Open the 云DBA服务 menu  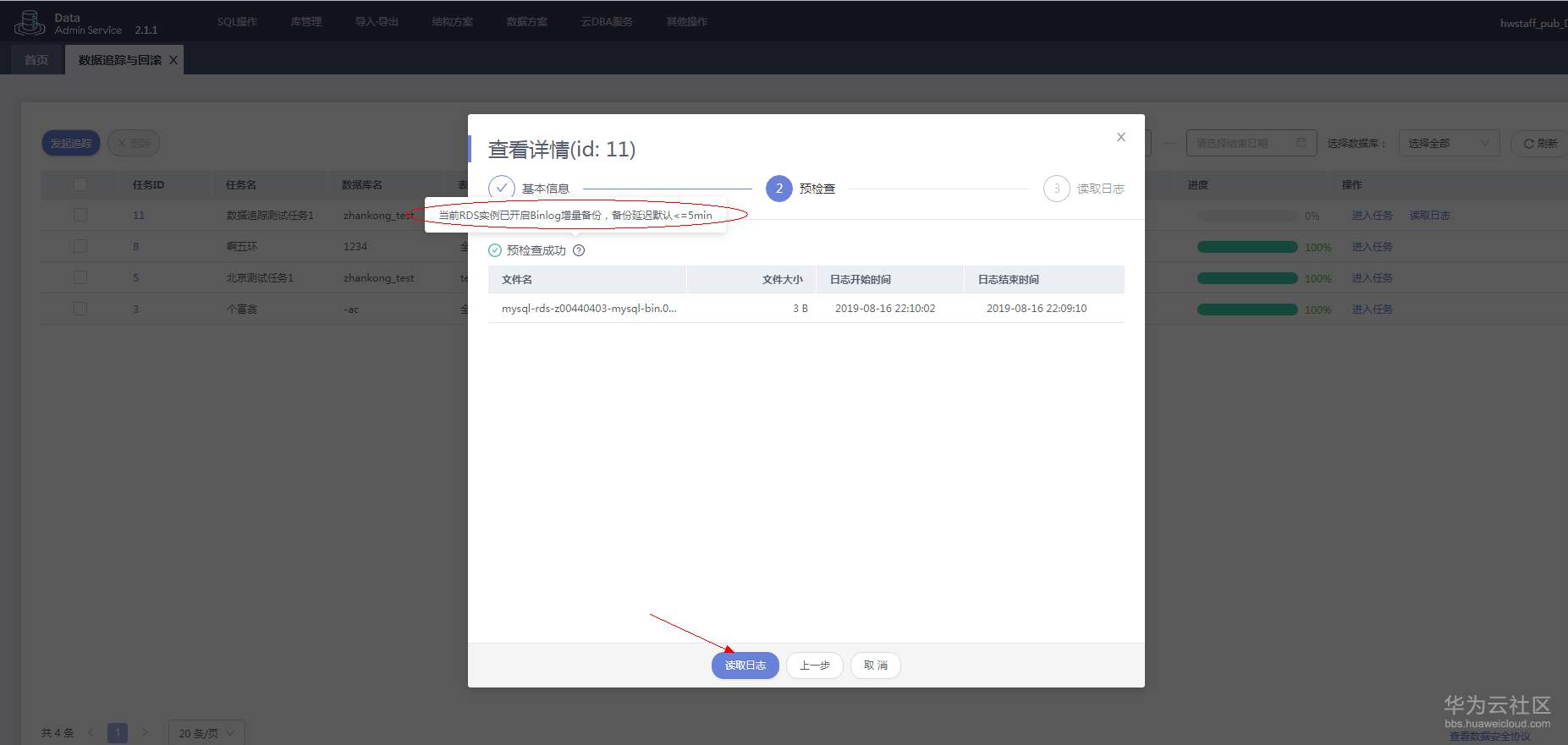tap(607, 21)
